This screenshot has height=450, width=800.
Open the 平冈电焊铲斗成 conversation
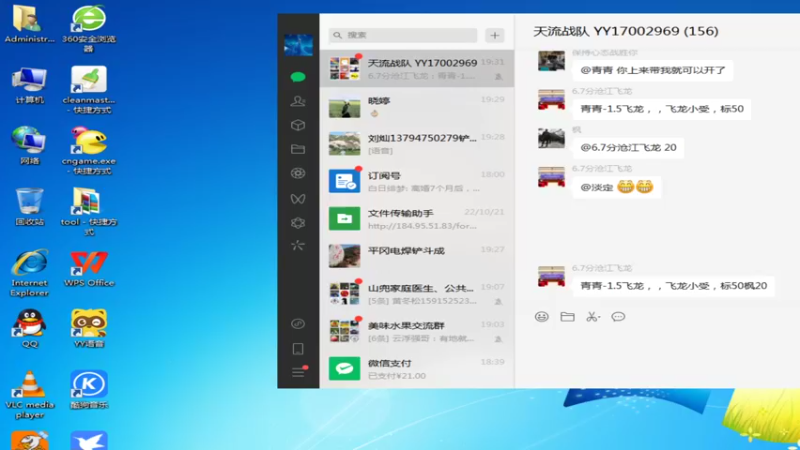(417, 256)
